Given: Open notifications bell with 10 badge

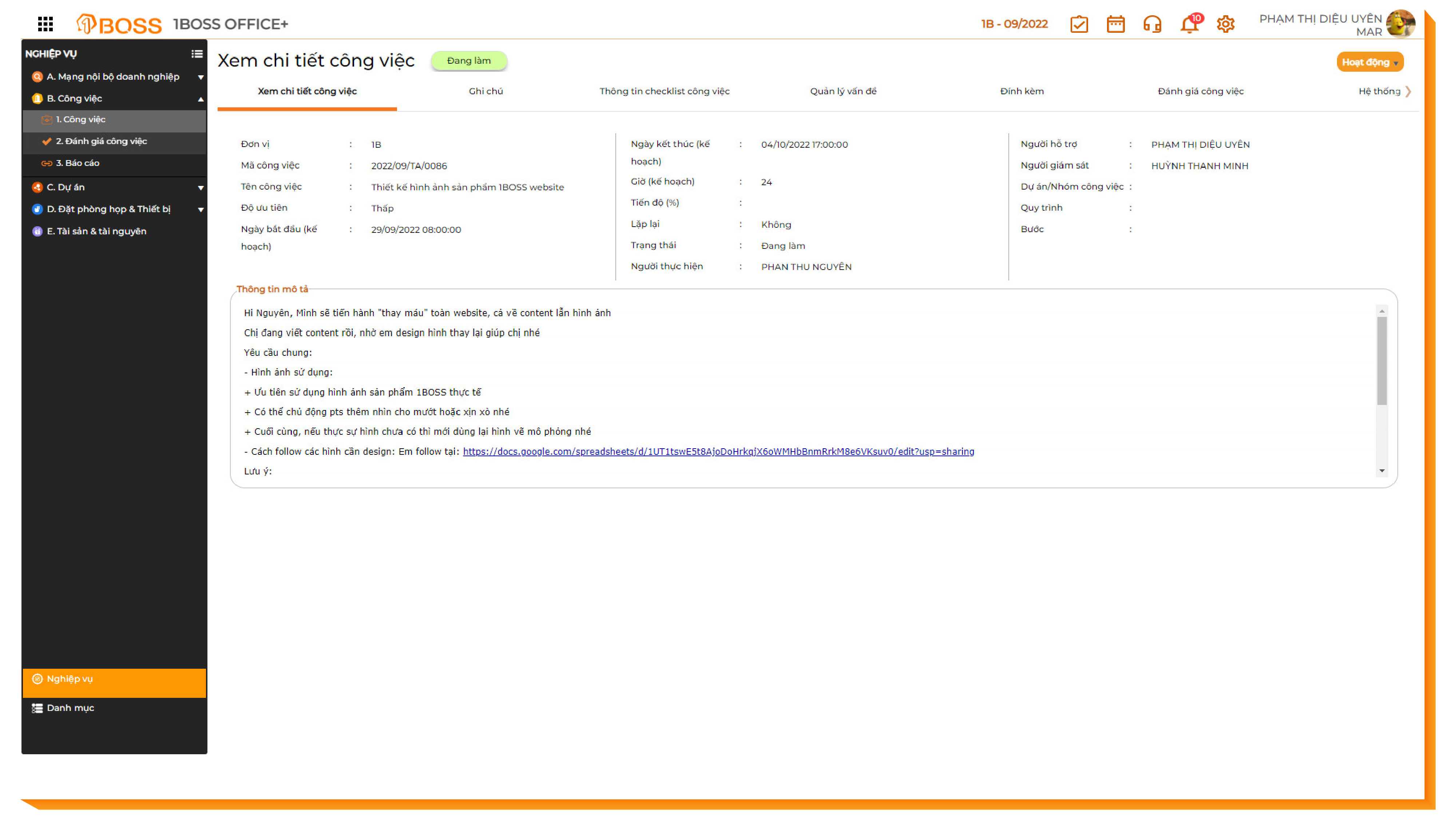Looking at the screenshot, I should pyautogui.click(x=1189, y=24).
